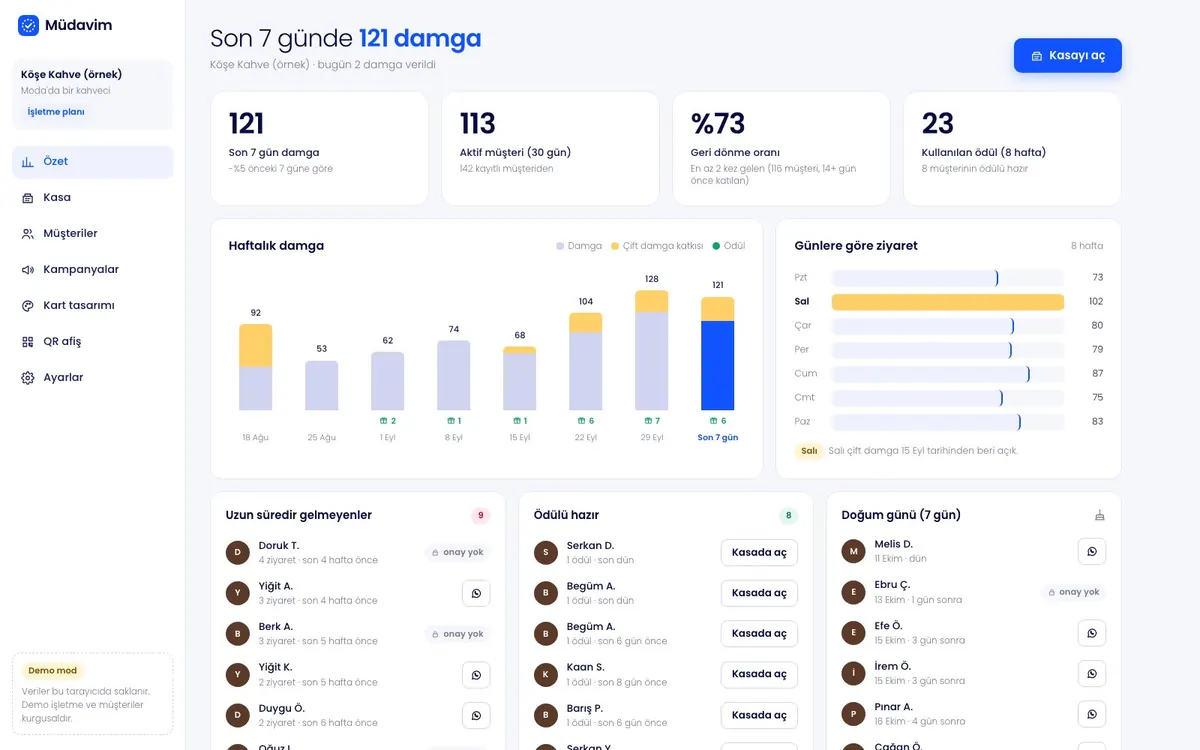Viewport: 1200px width, 750px height.
Task: Click the Salı tag below visits chart
Action: tap(809, 451)
